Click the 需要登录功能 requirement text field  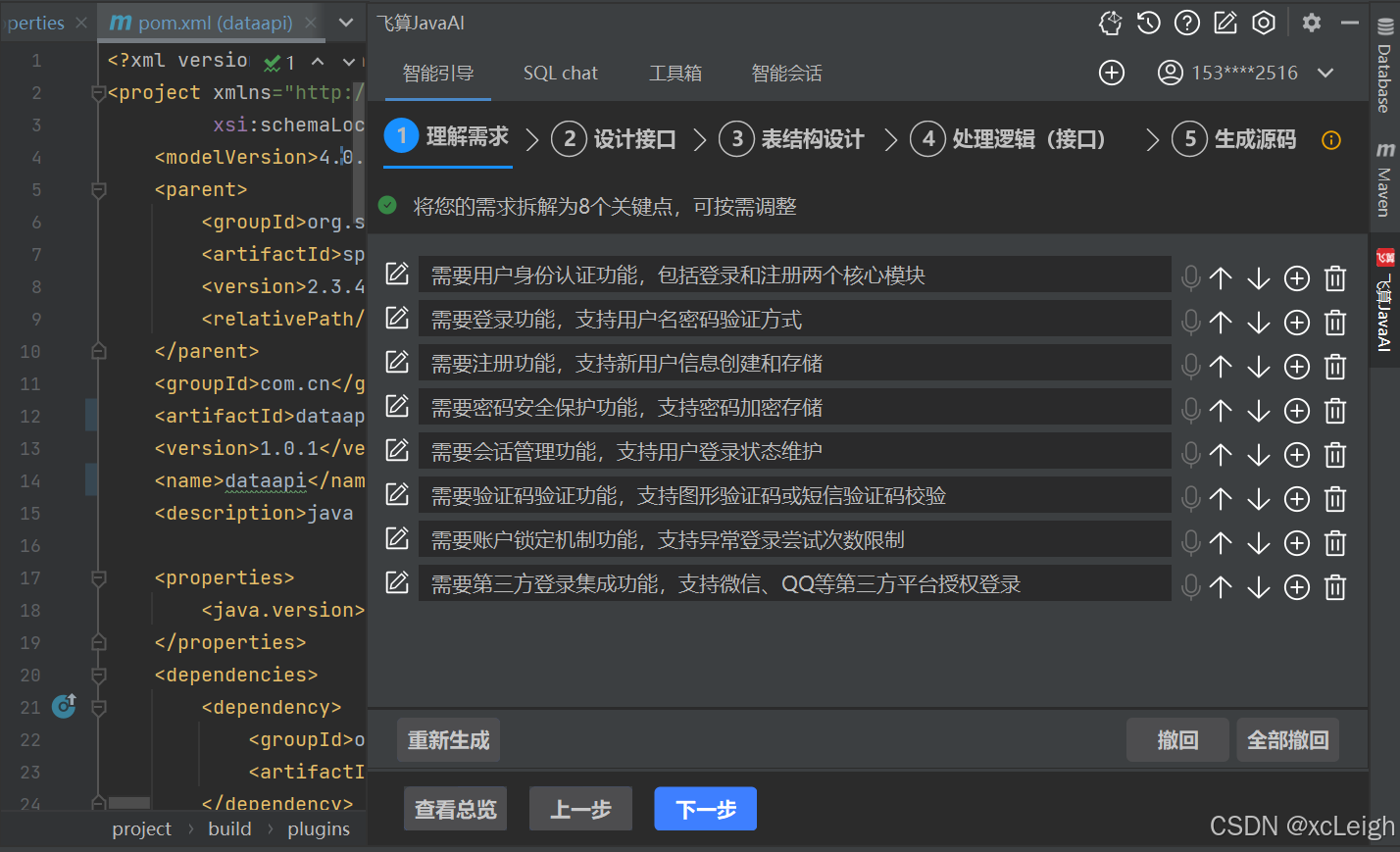pos(794,319)
